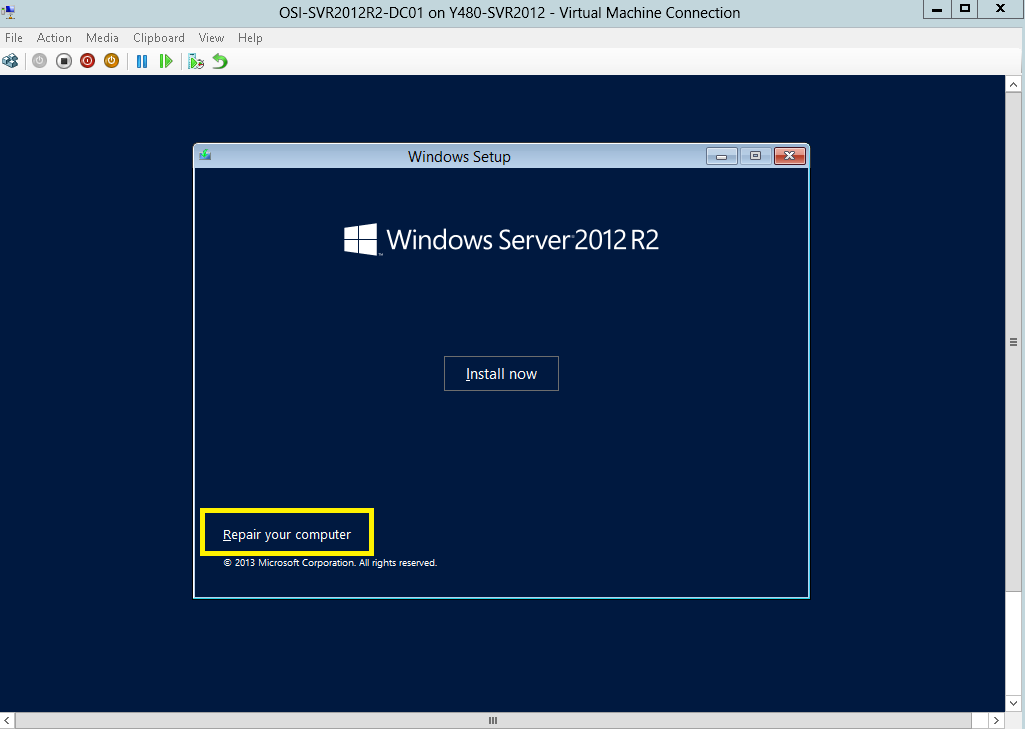Viewport: 1025px width, 729px height.
Task: Open the Clipboard menu
Action: coord(159,38)
